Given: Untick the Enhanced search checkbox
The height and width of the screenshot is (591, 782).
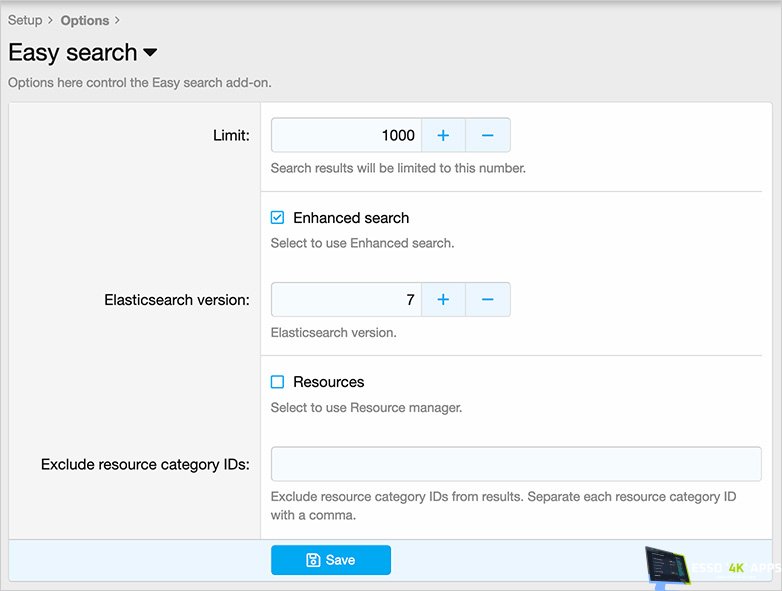Looking at the screenshot, I should (x=277, y=217).
